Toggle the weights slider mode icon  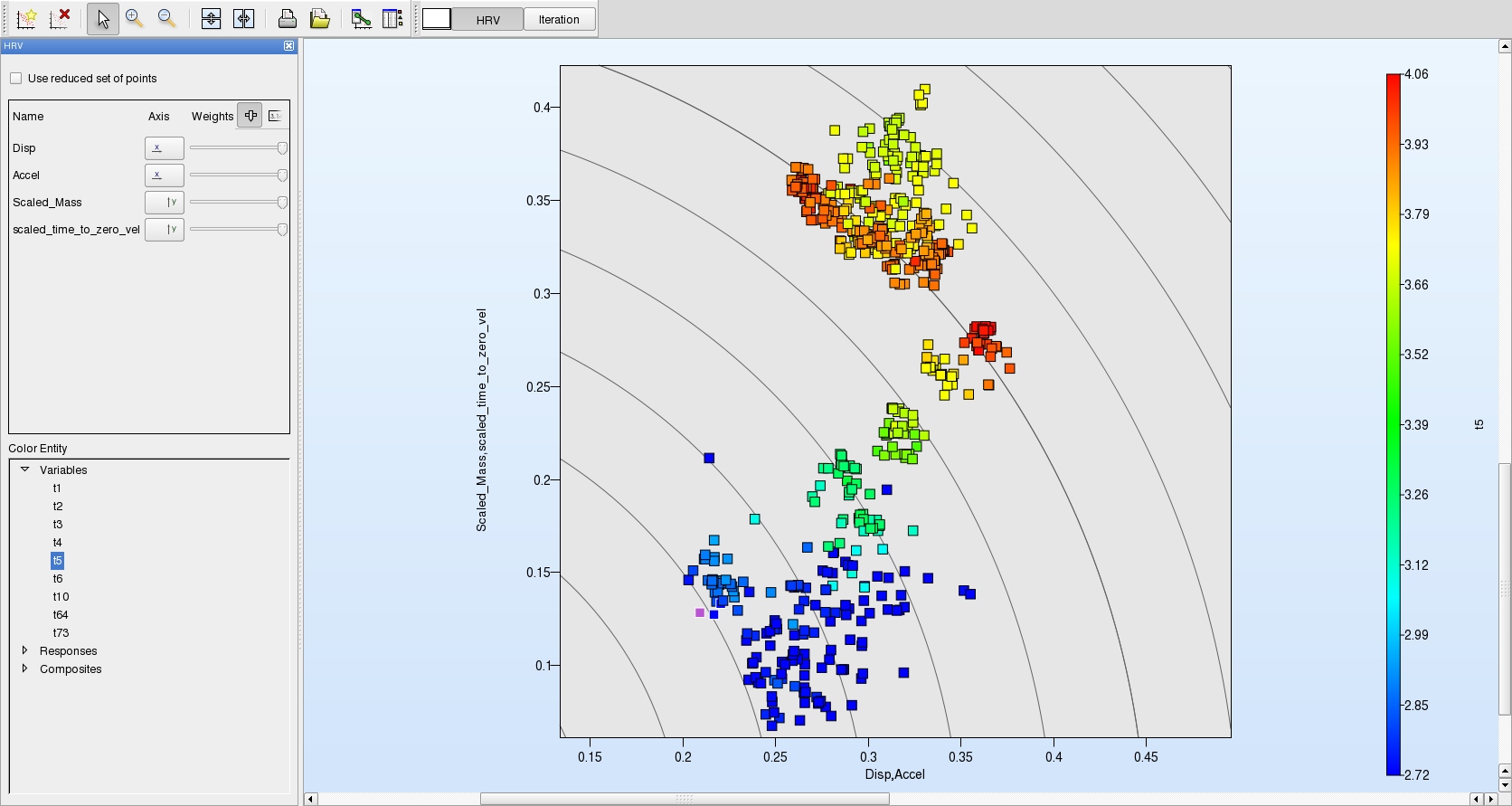click(250, 116)
